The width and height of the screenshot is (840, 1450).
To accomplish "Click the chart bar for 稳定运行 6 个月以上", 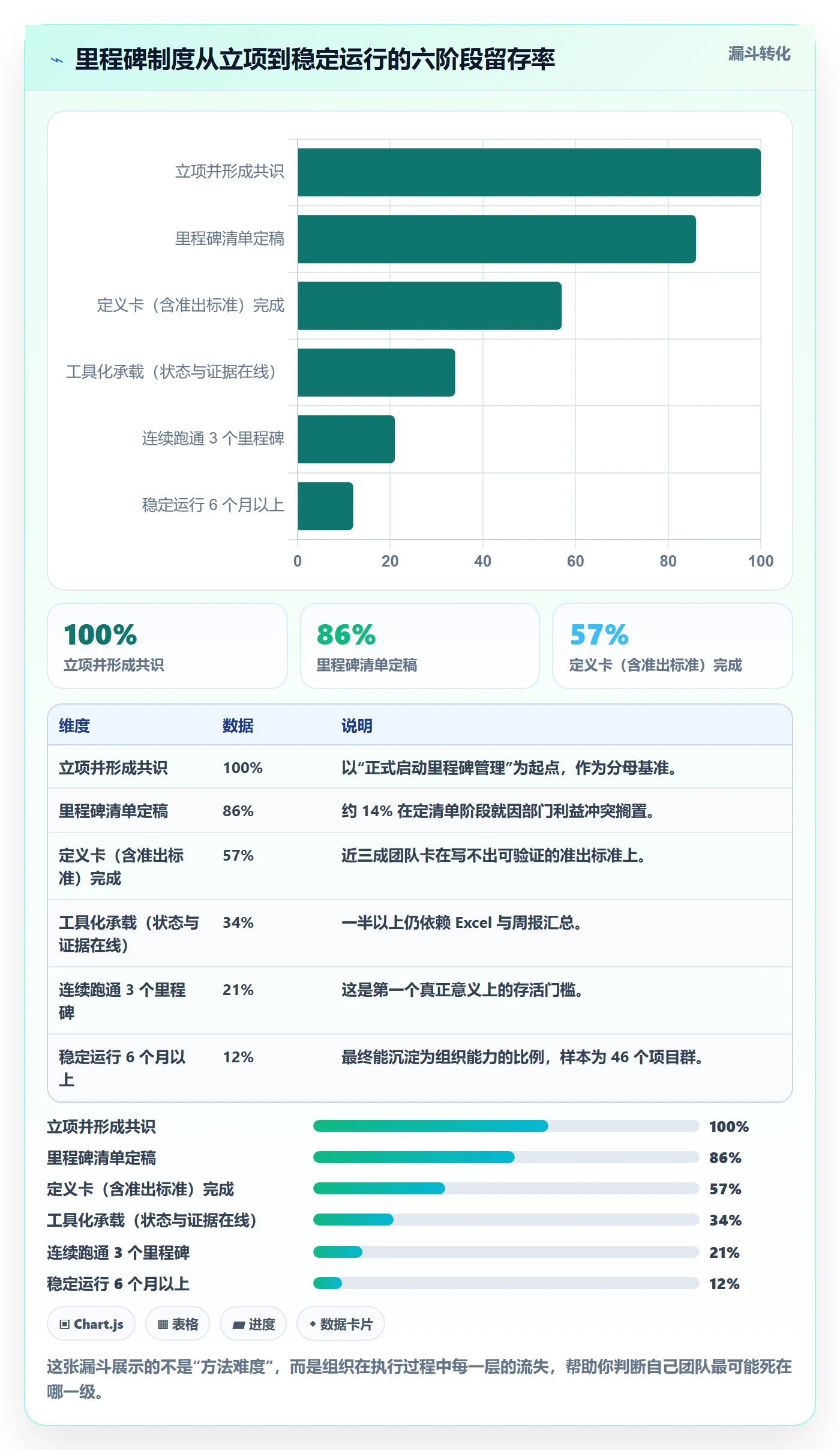I will [325, 506].
